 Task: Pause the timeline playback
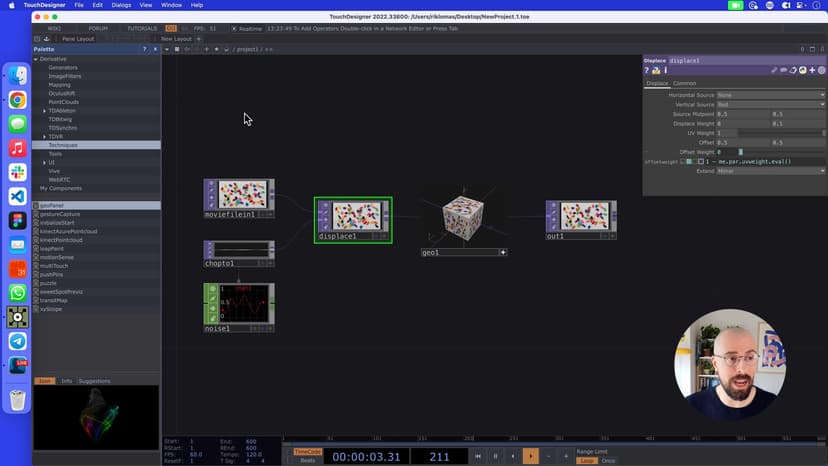click(495, 456)
